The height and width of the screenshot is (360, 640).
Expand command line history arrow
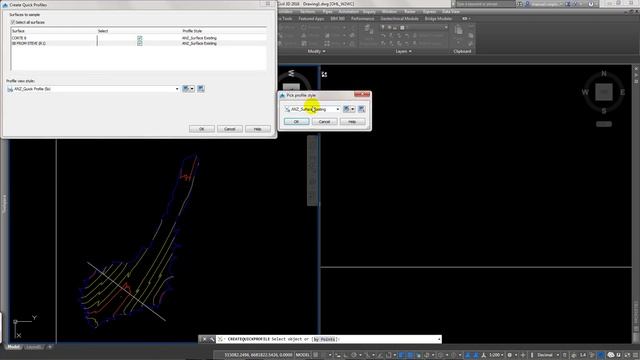(x=439, y=339)
